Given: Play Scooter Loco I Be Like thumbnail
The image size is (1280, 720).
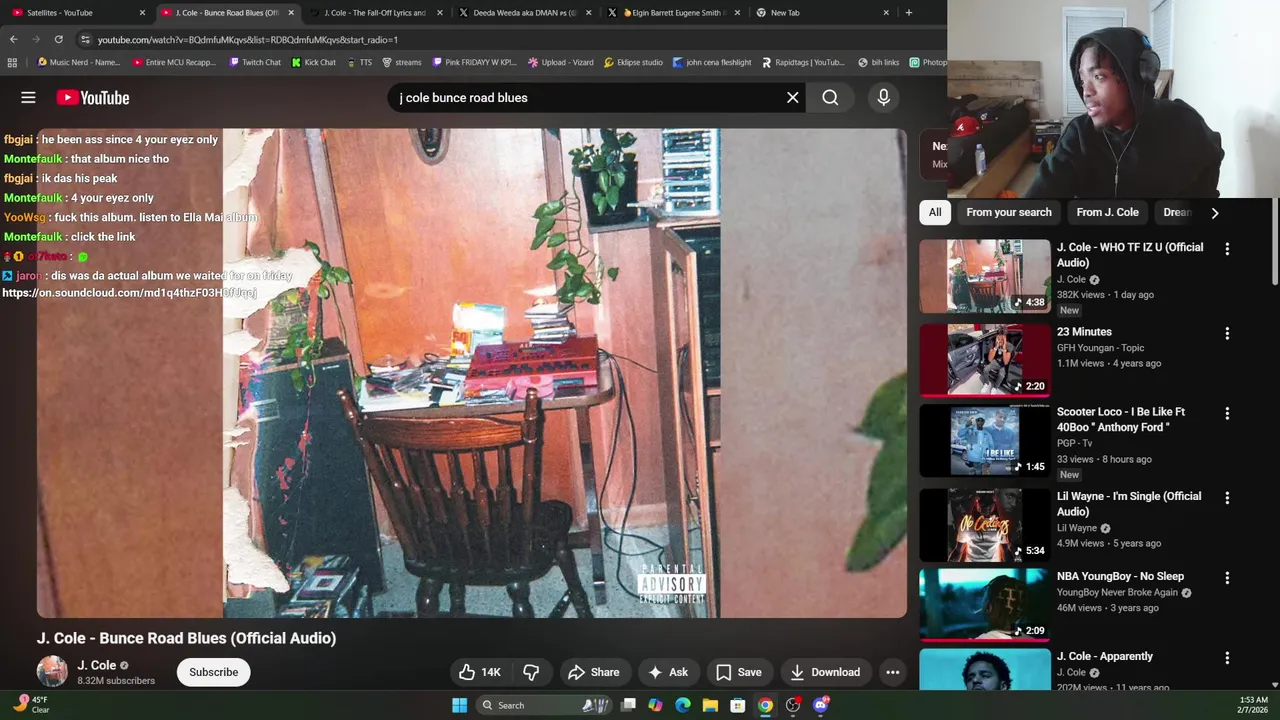Looking at the screenshot, I should tap(984, 441).
